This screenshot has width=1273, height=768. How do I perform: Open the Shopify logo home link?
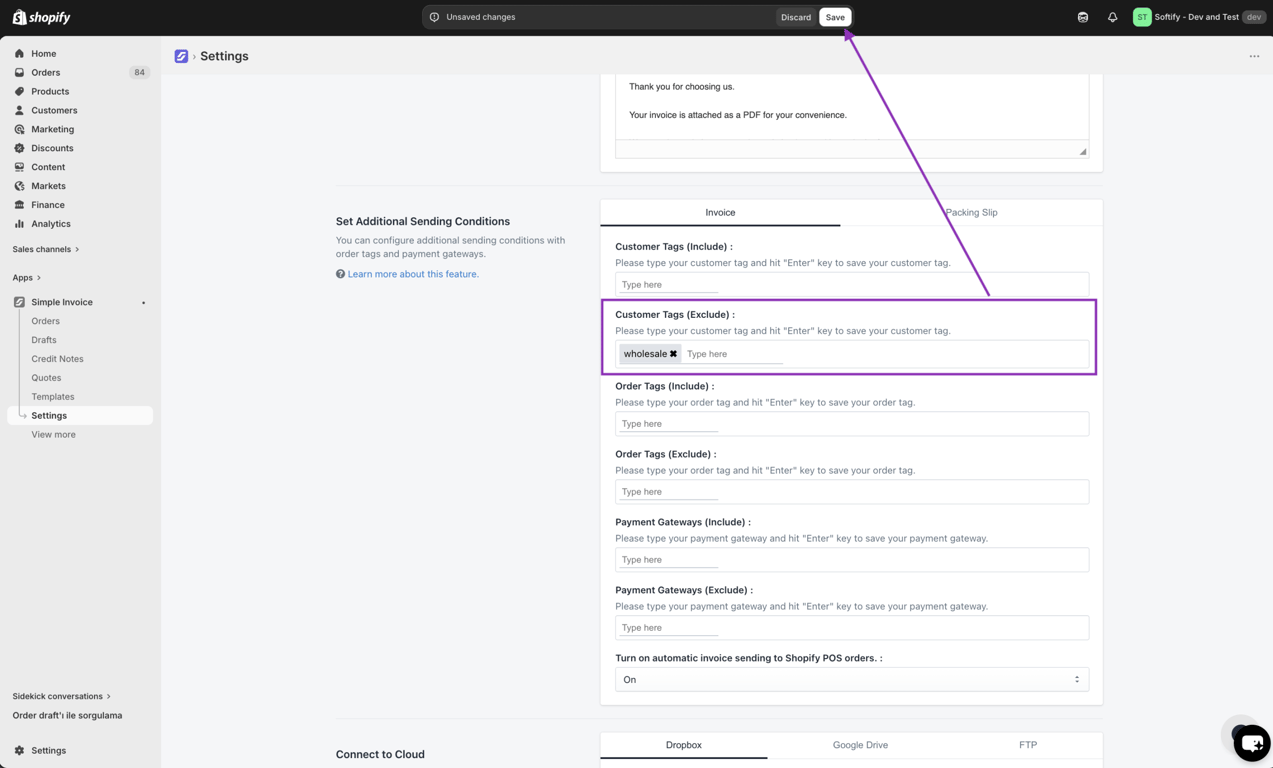pos(41,17)
